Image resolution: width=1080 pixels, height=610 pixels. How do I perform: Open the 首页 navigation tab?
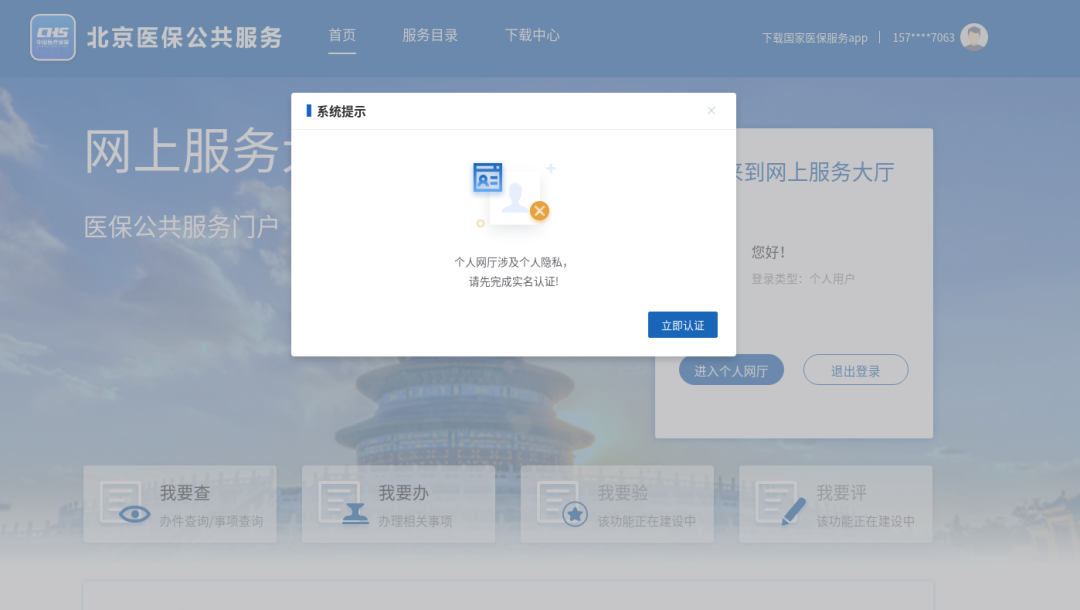pyautogui.click(x=342, y=36)
